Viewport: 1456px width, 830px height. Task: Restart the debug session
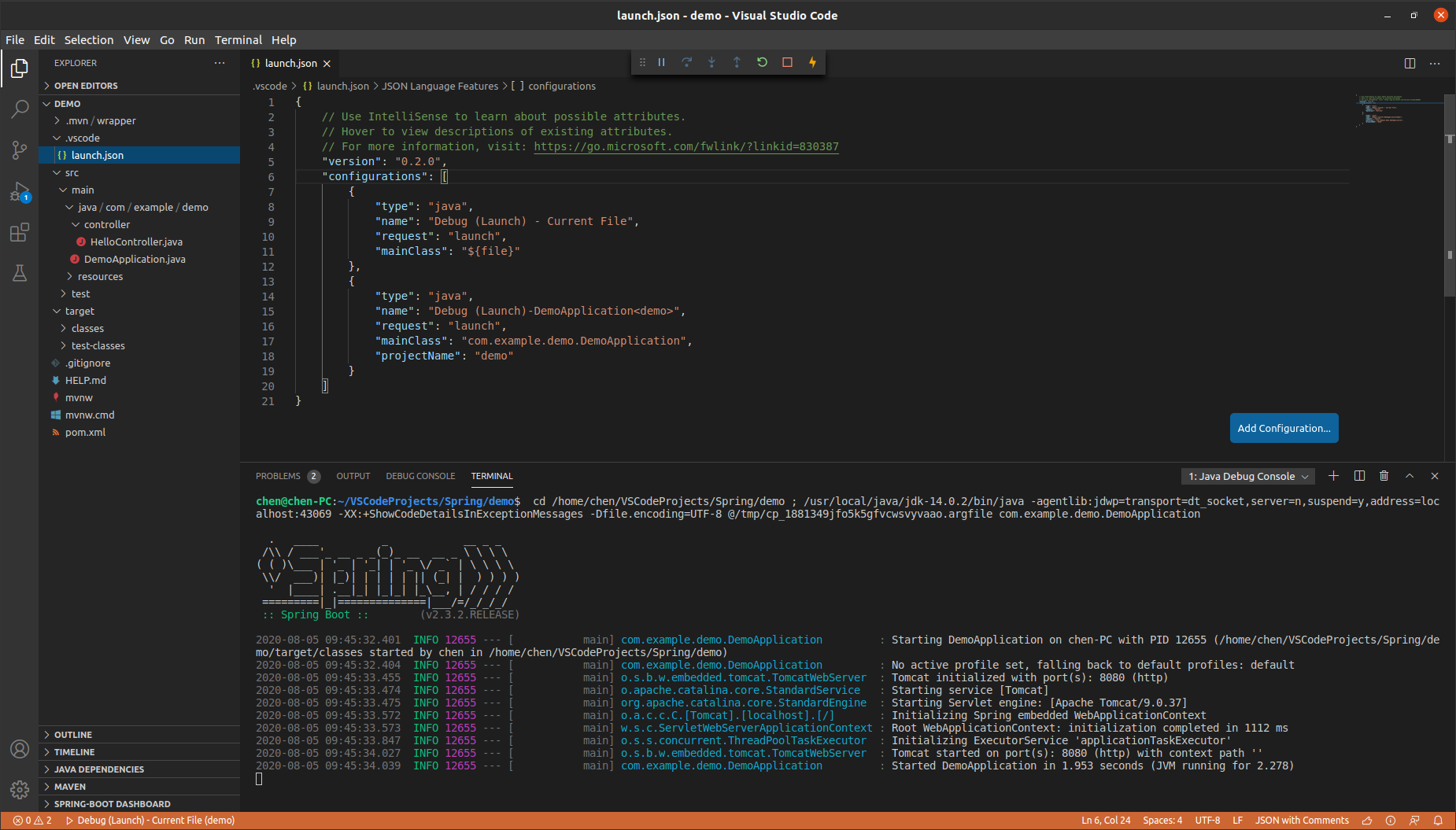763,62
